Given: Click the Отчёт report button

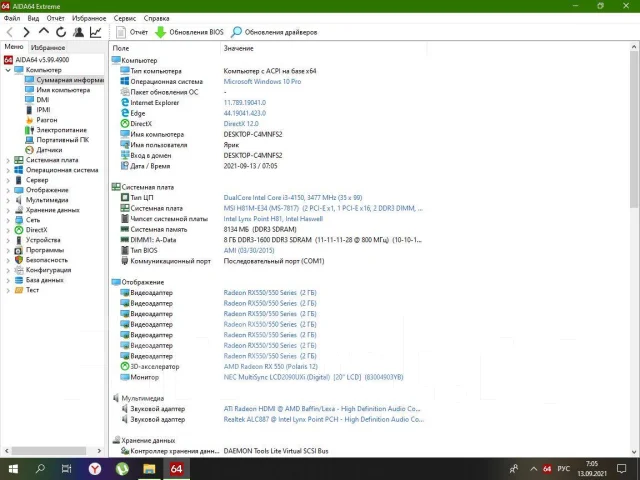Looking at the screenshot, I should pyautogui.click(x=132, y=32).
